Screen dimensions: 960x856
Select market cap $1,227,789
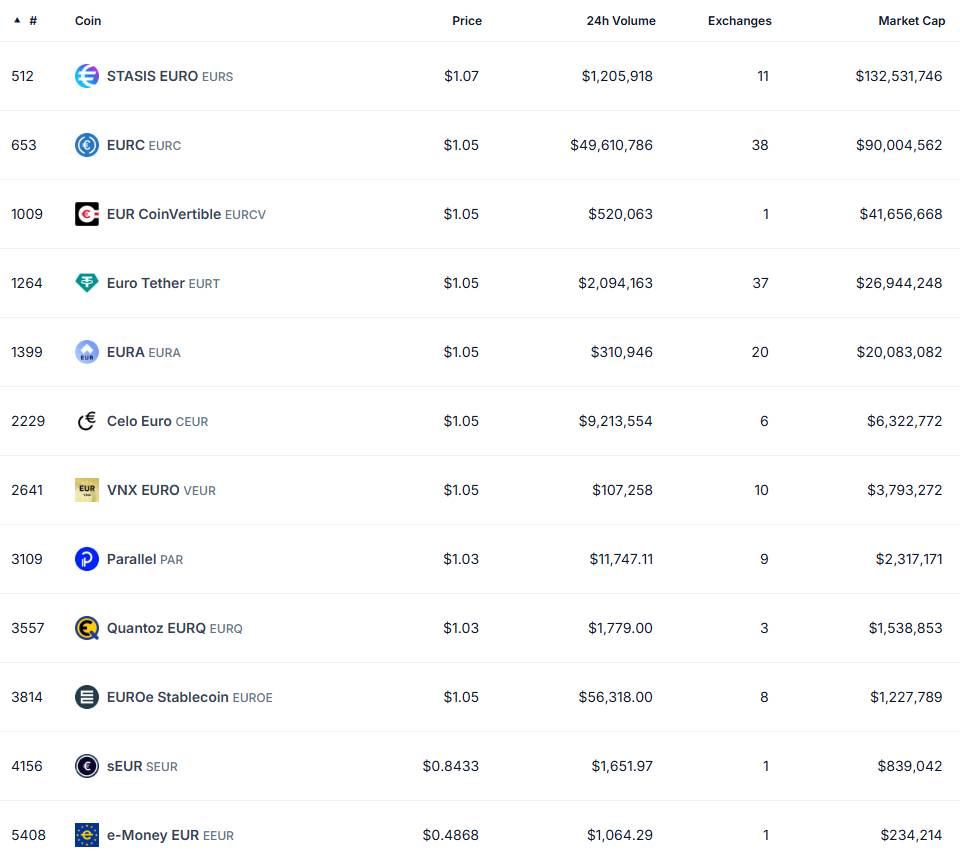pos(906,697)
